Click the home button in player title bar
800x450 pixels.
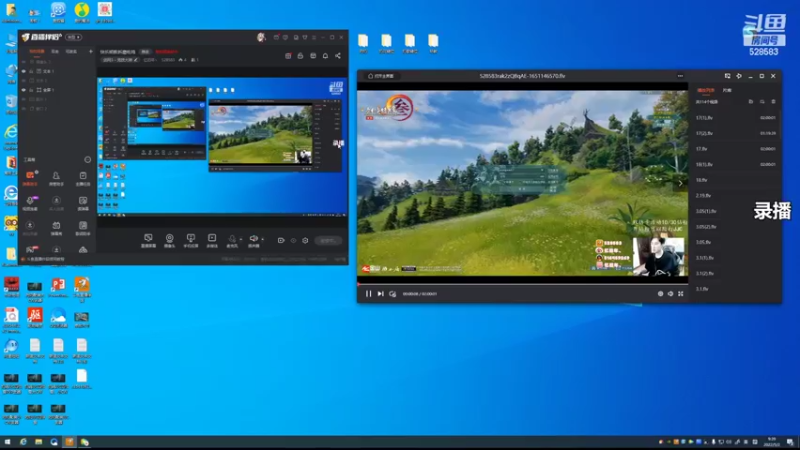[381, 76]
